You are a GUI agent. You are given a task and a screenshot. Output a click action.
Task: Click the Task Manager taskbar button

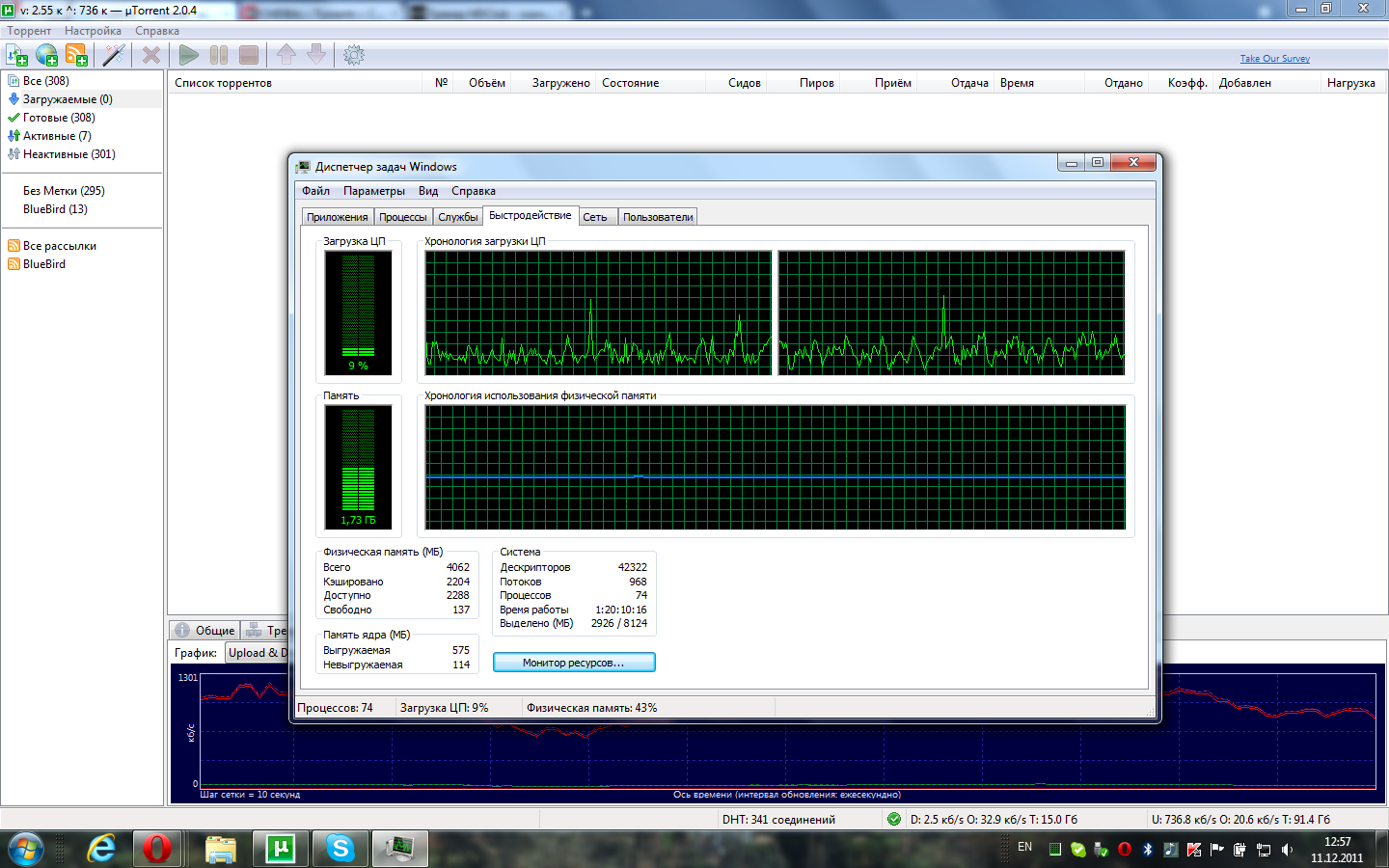pyautogui.click(x=400, y=849)
